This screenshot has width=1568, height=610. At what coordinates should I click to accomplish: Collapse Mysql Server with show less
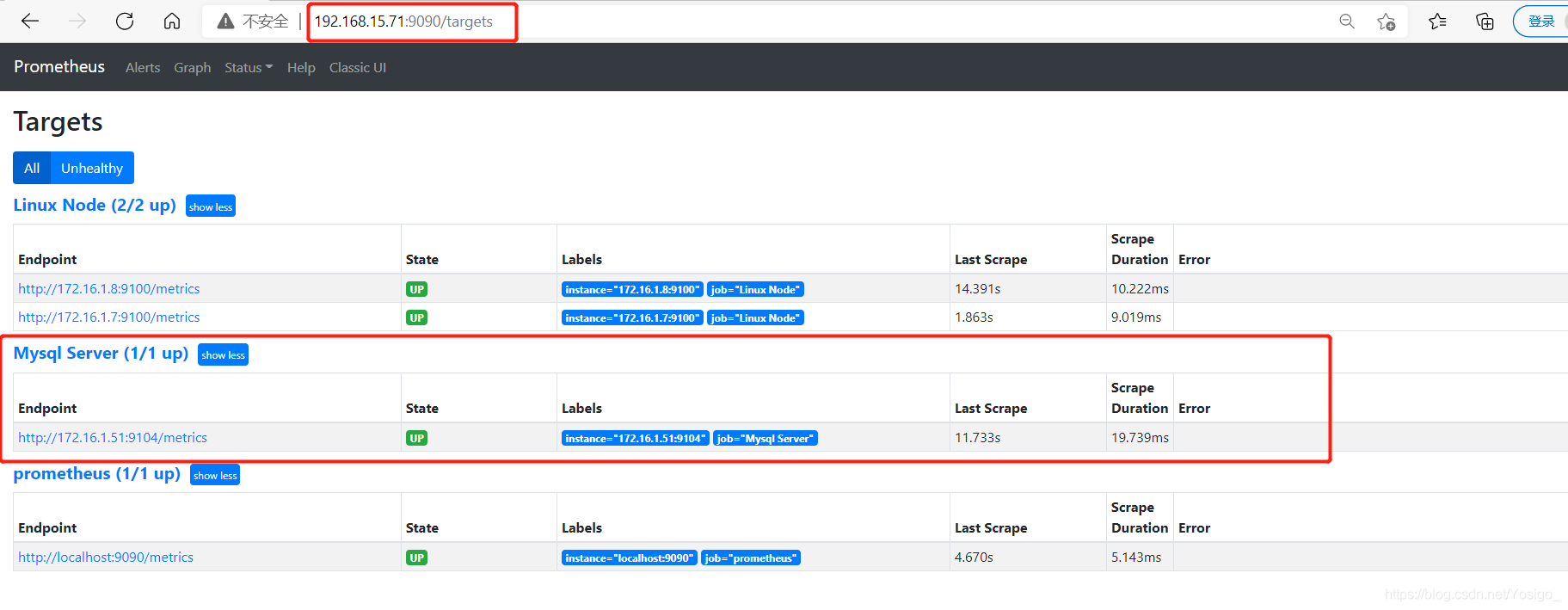[224, 354]
